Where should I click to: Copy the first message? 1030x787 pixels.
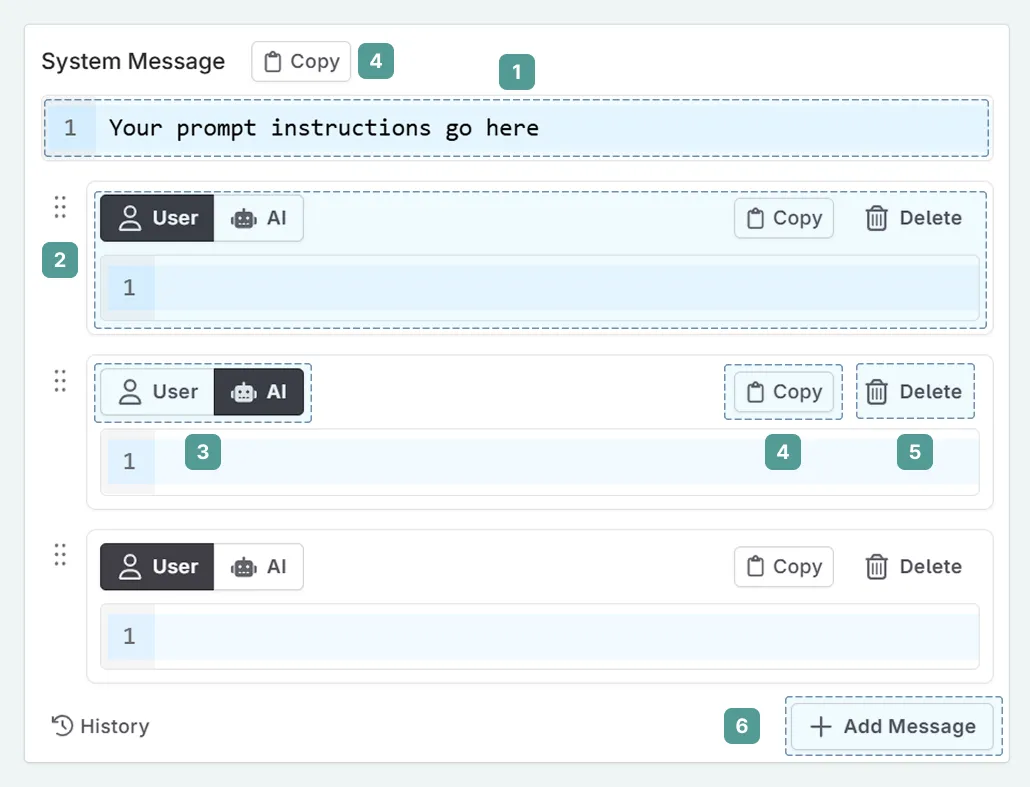(784, 218)
